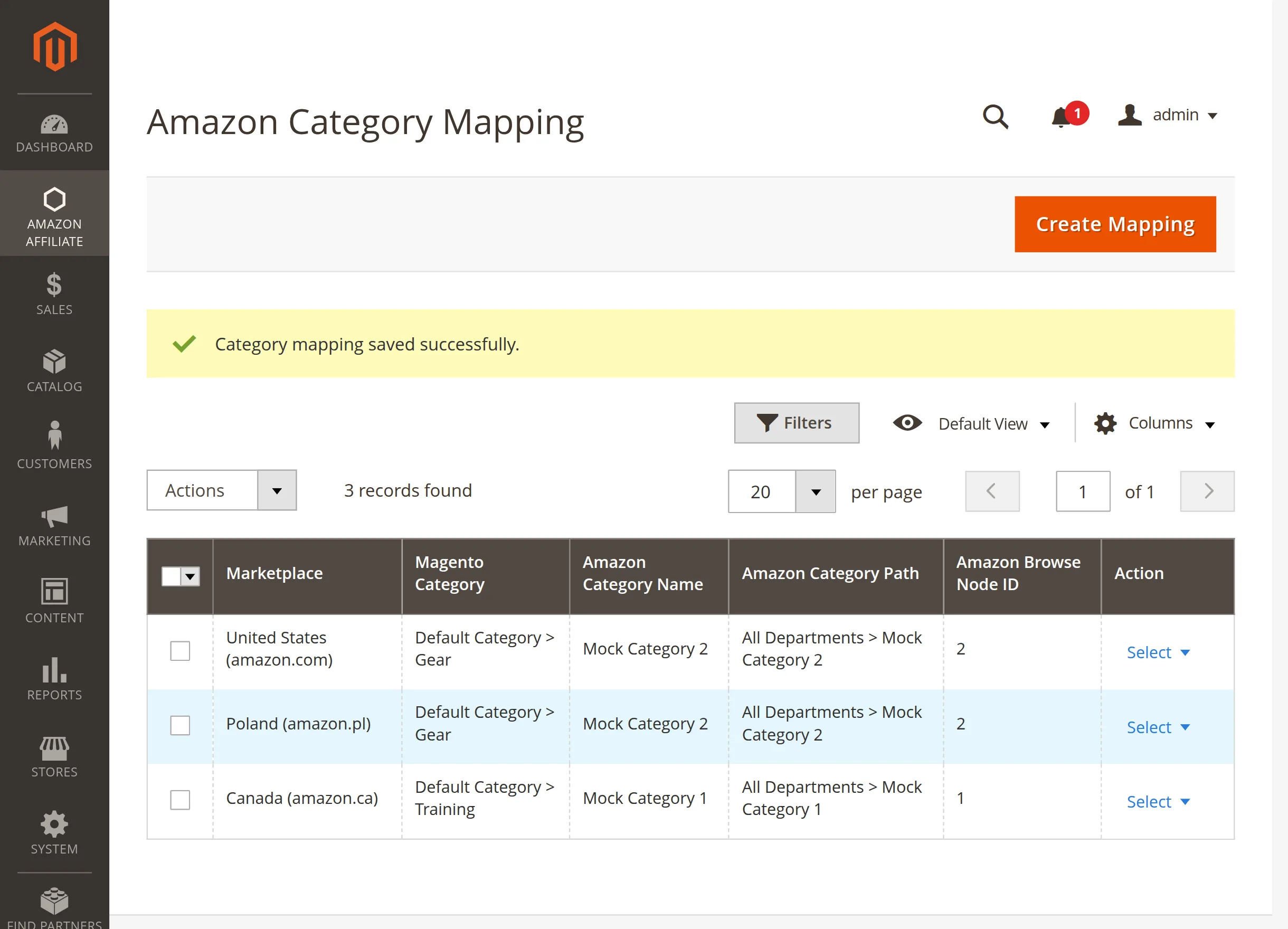Check the Poland row checkbox

pos(180,725)
